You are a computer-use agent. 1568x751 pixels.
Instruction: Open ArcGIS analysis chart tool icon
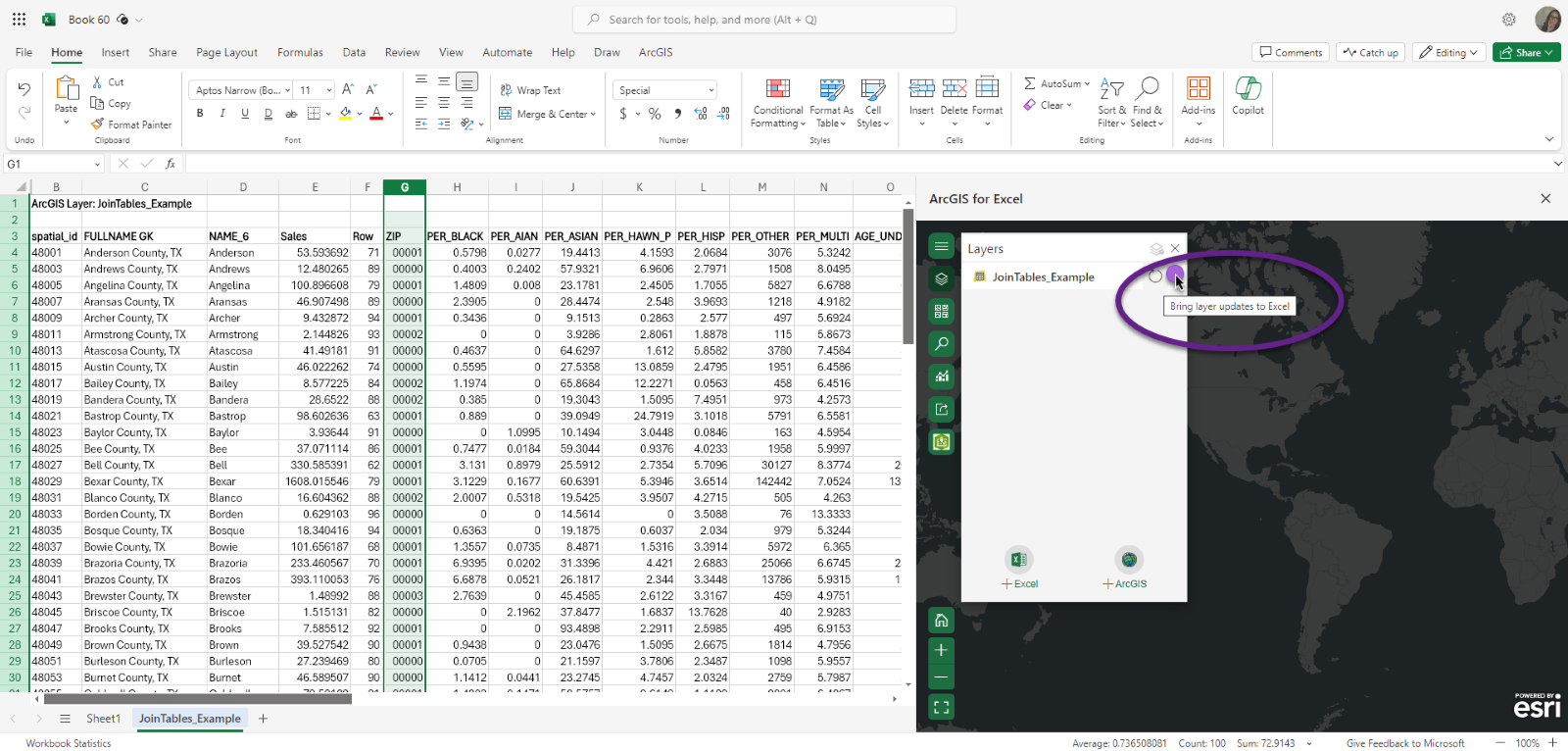(942, 376)
